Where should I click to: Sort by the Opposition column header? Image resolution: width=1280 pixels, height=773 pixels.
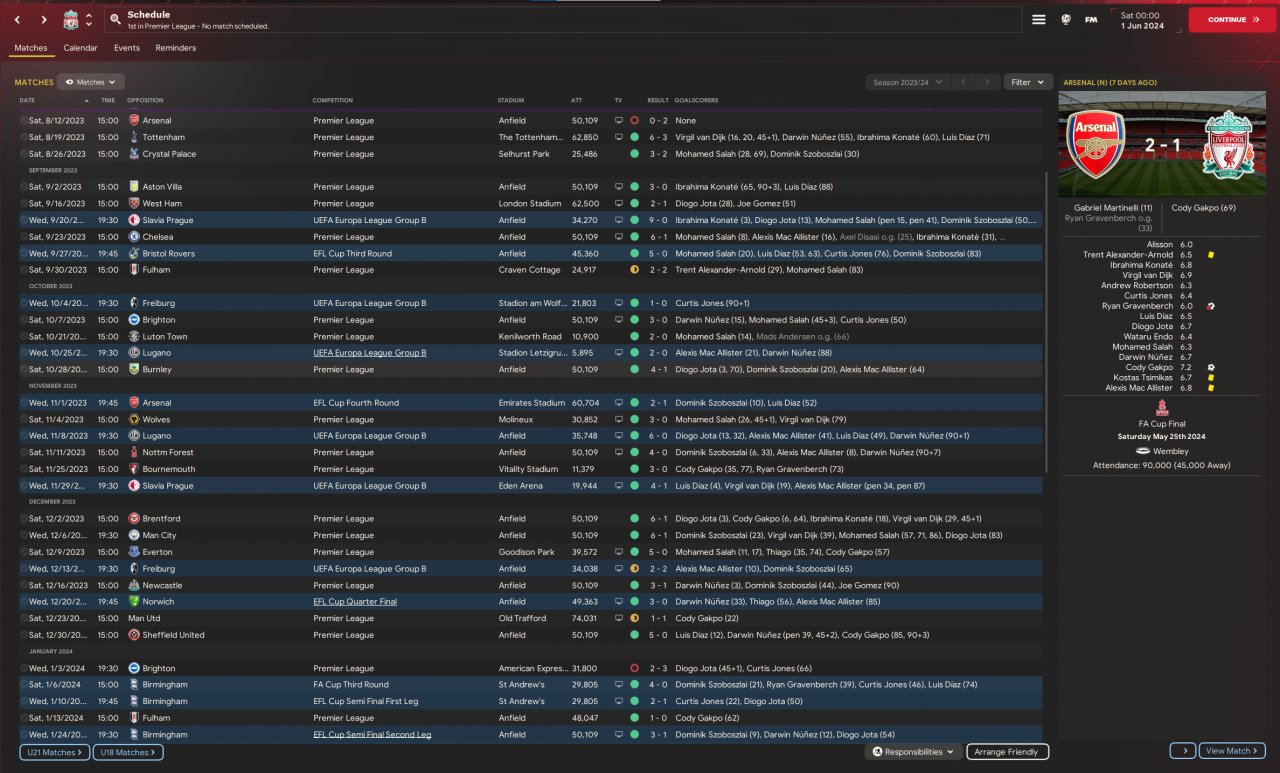(x=145, y=100)
